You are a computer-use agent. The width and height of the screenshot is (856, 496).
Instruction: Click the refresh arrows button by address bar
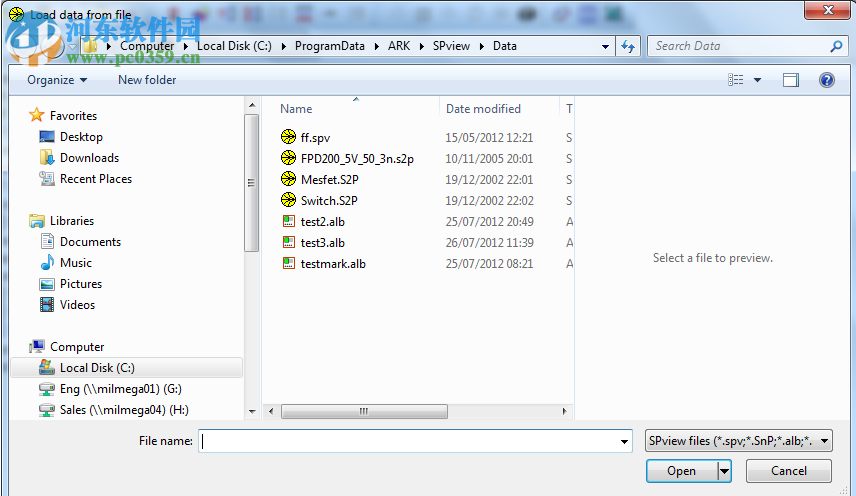(628, 46)
